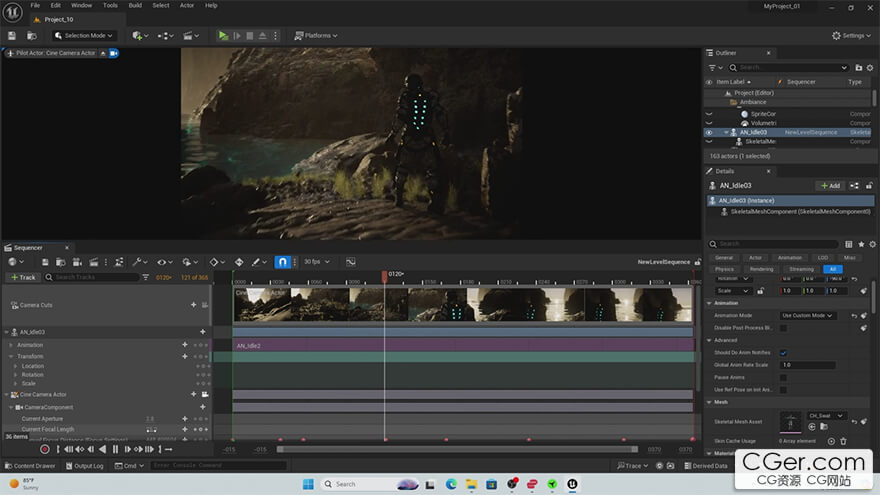Toggle Details favorites star filter

click(861, 244)
